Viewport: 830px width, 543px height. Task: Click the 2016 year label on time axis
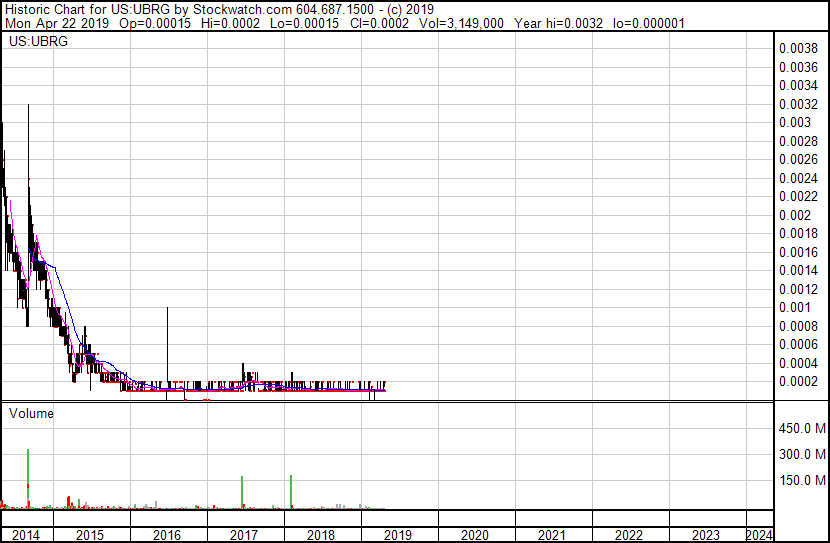(x=167, y=535)
